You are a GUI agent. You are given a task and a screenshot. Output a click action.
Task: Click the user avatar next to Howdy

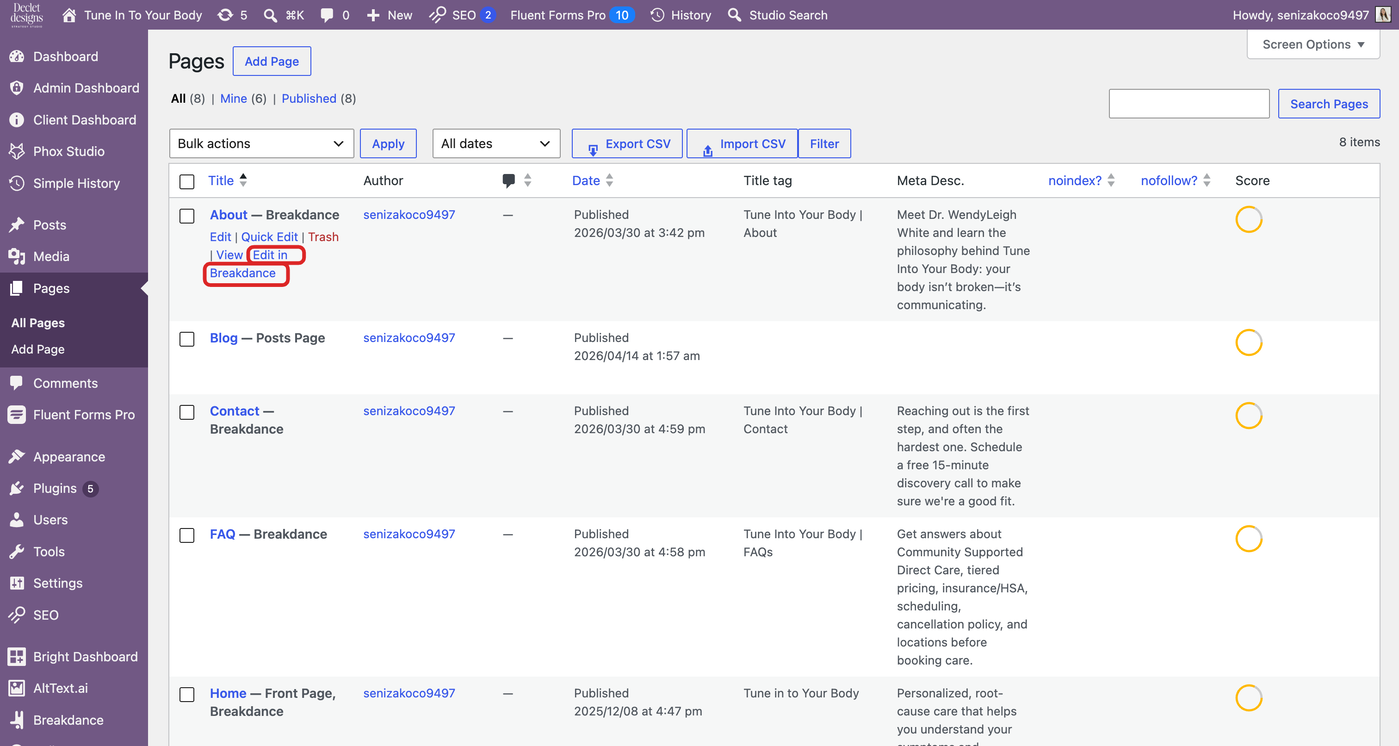[x=1386, y=15]
